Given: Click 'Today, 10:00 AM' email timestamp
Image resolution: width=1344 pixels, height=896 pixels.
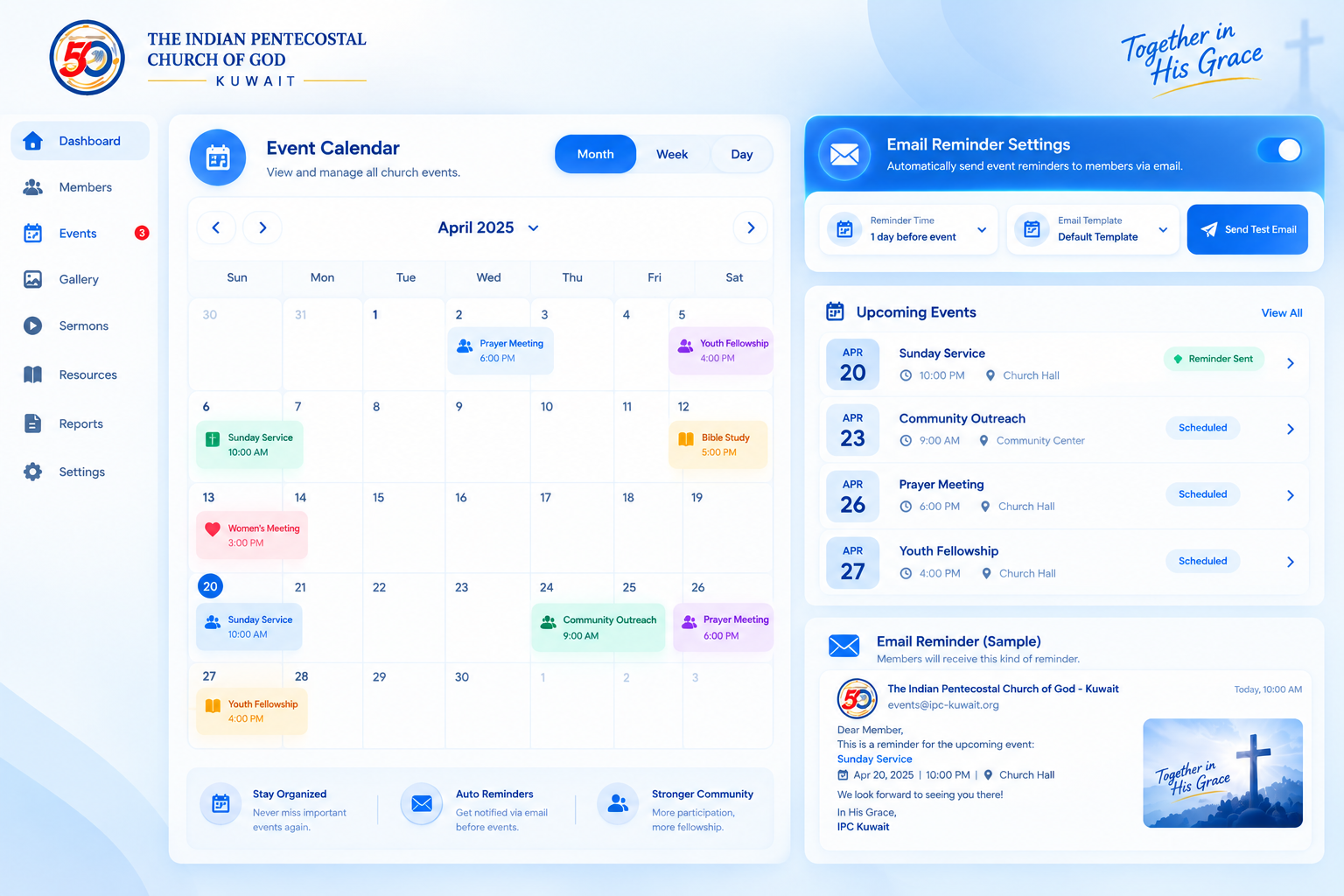Looking at the screenshot, I should [1268, 689].
